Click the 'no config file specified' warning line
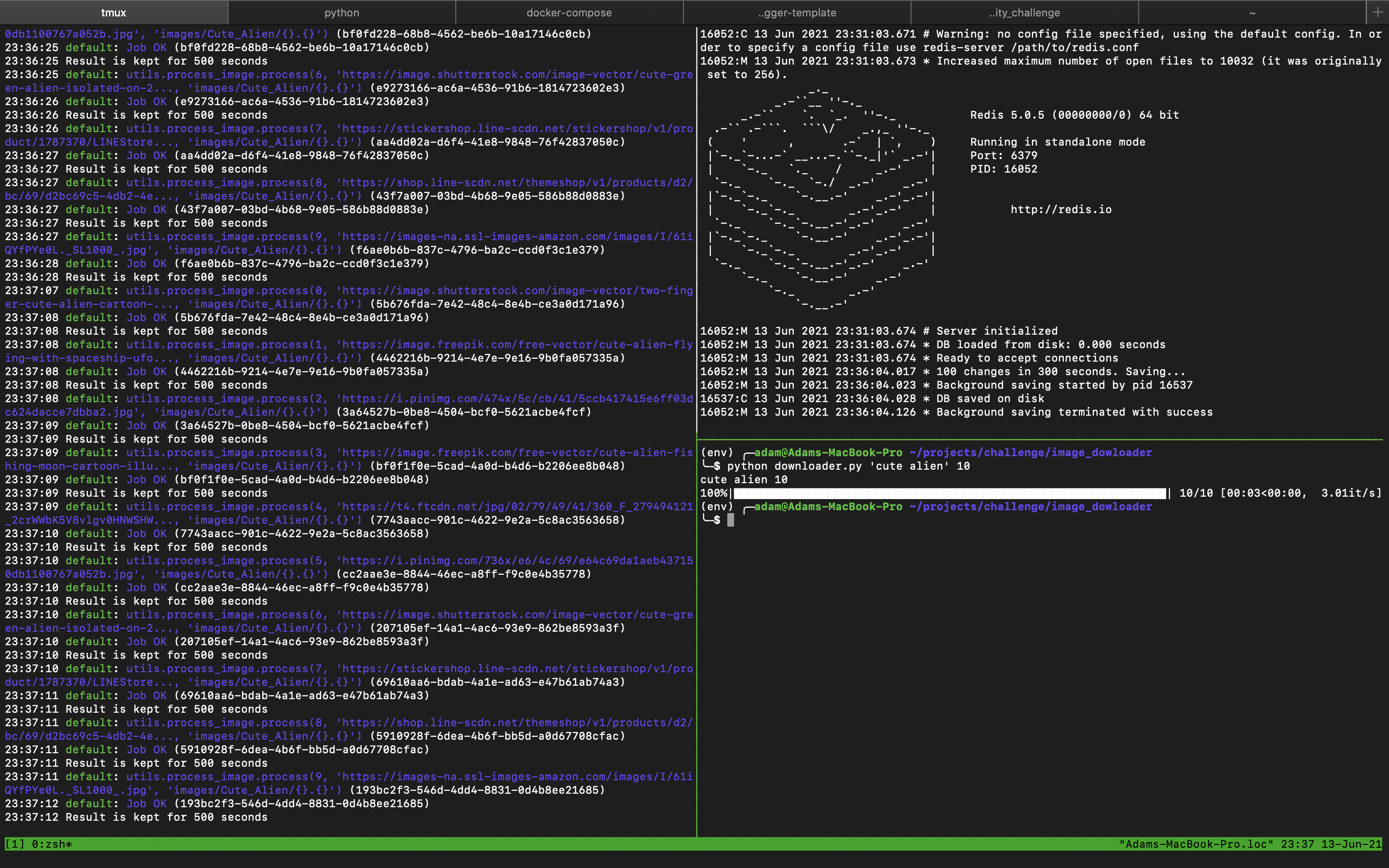 point(1041,41)
